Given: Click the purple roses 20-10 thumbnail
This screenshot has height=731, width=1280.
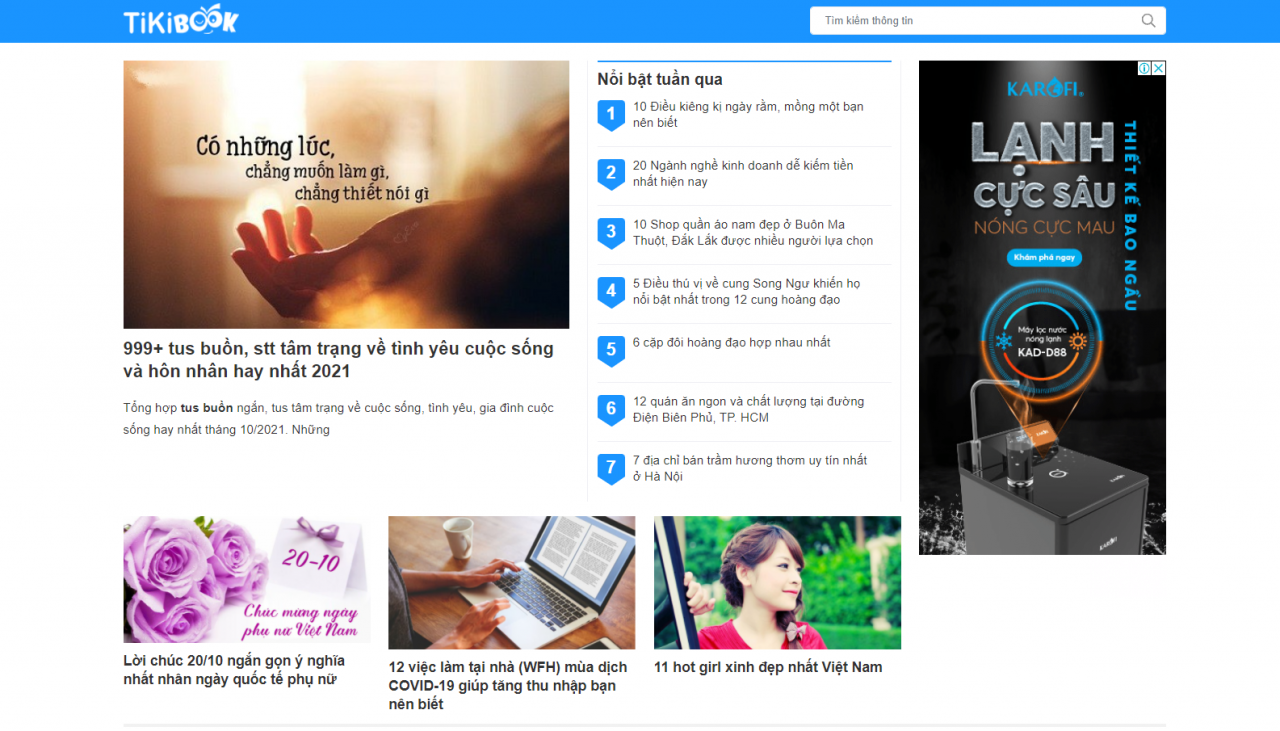Looking at the screenshot, I should pos(246,579).
